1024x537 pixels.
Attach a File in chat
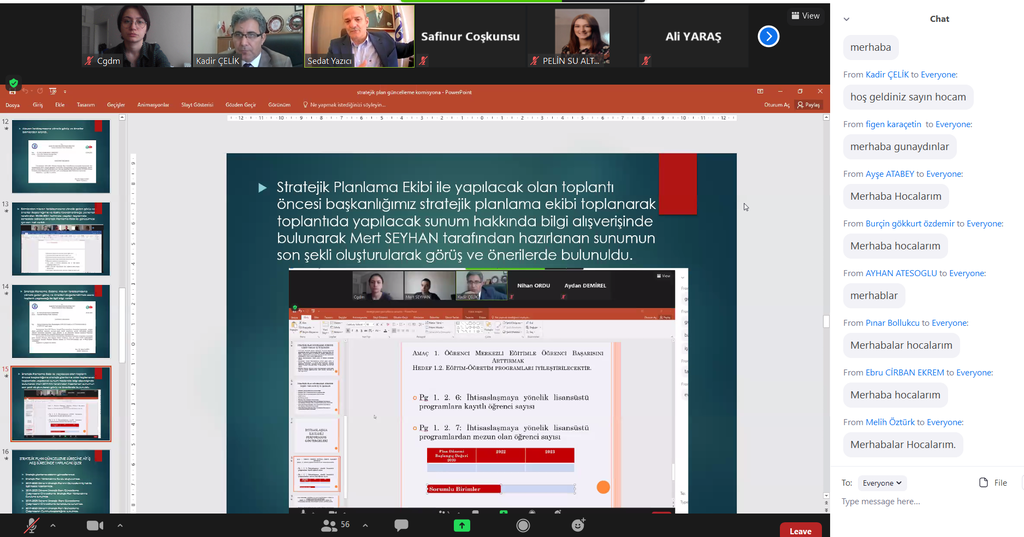tap(992, 482)
